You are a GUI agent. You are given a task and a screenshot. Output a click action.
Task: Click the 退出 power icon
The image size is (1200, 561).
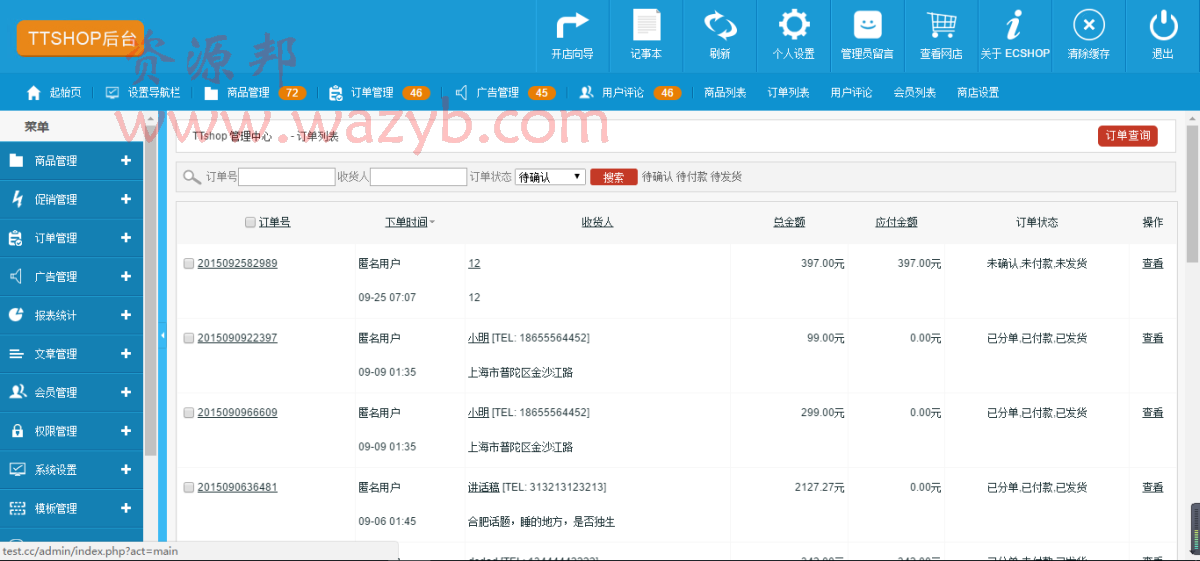coord(1163,25)
